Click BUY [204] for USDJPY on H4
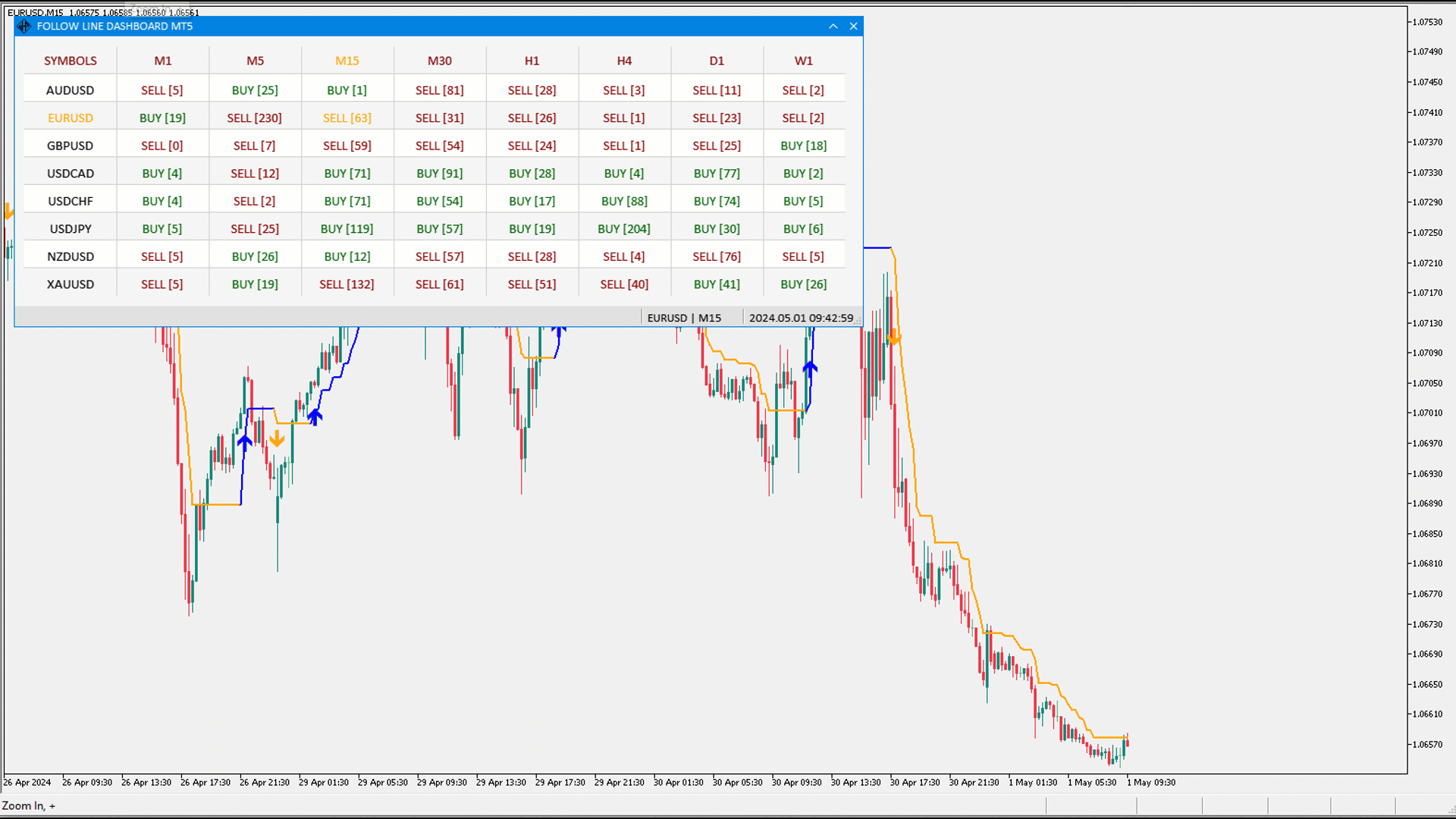 [624, 228]
